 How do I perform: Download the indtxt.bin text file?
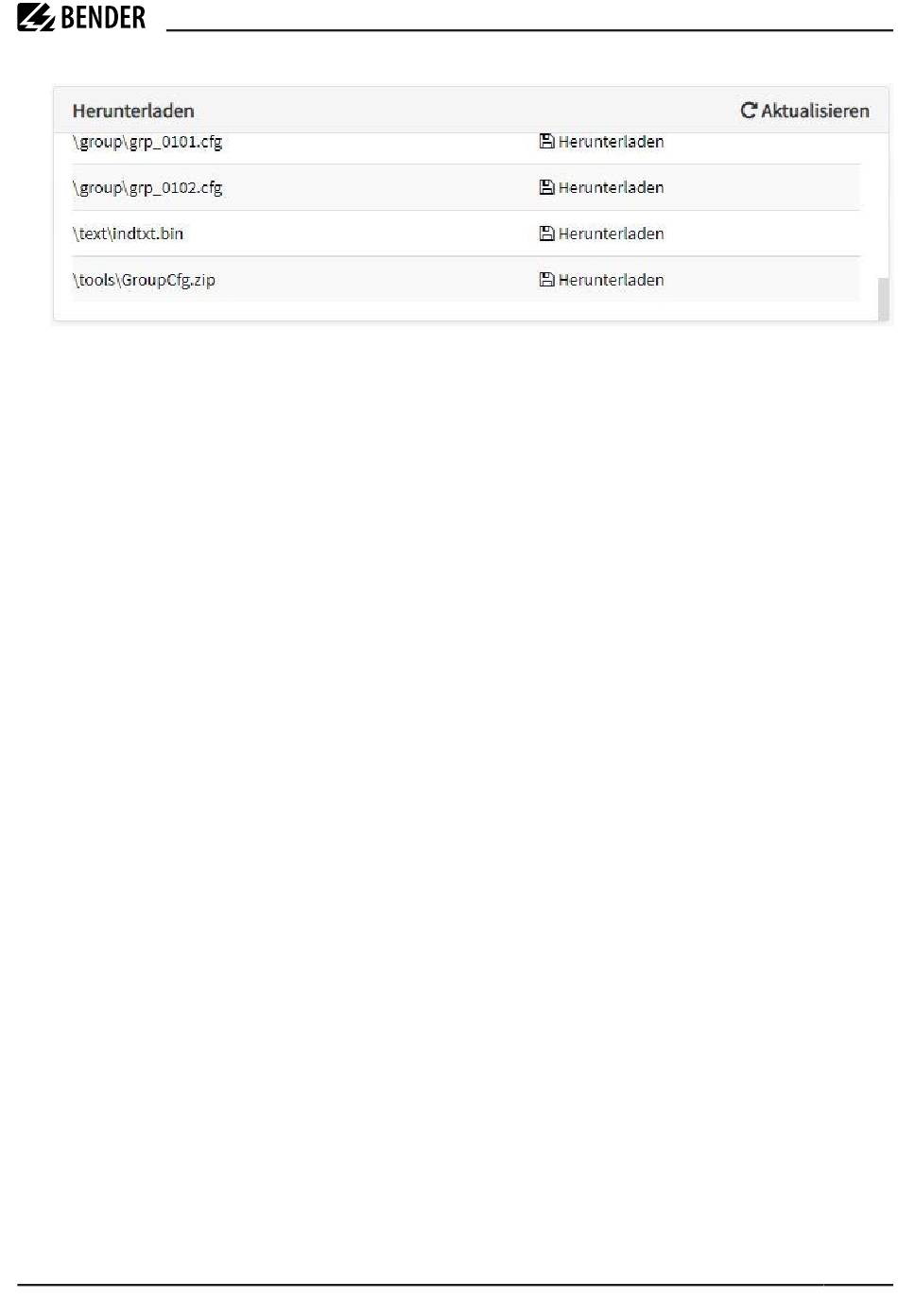tap(601, 234)
